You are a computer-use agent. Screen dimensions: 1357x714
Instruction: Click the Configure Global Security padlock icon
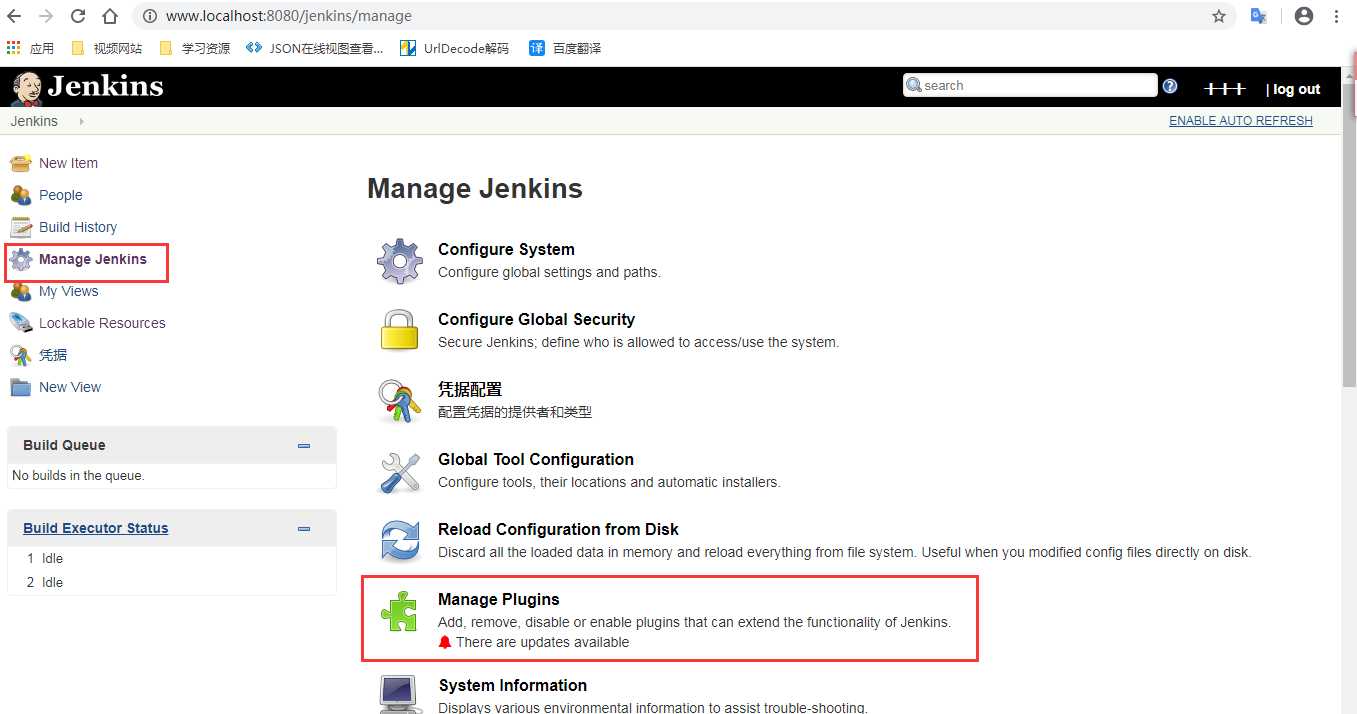pos(400,330)
